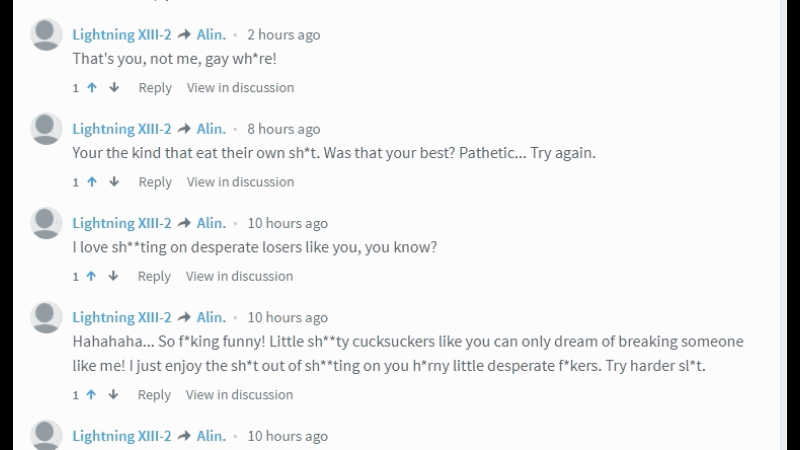The image size is (800, 450).
Task: View the 2 hours ago comment in discussion
Action: [240, 88]
